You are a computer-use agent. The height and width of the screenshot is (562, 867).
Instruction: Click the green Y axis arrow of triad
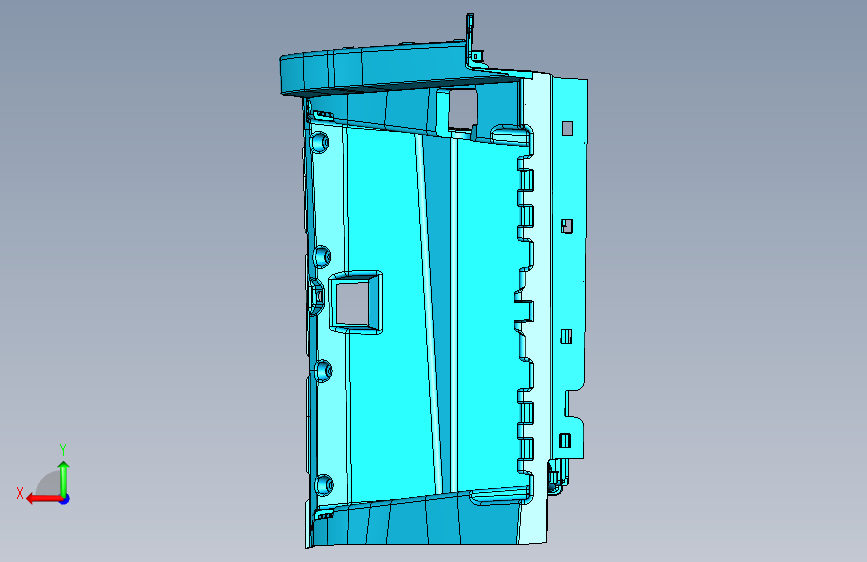(x=64, y=478)
